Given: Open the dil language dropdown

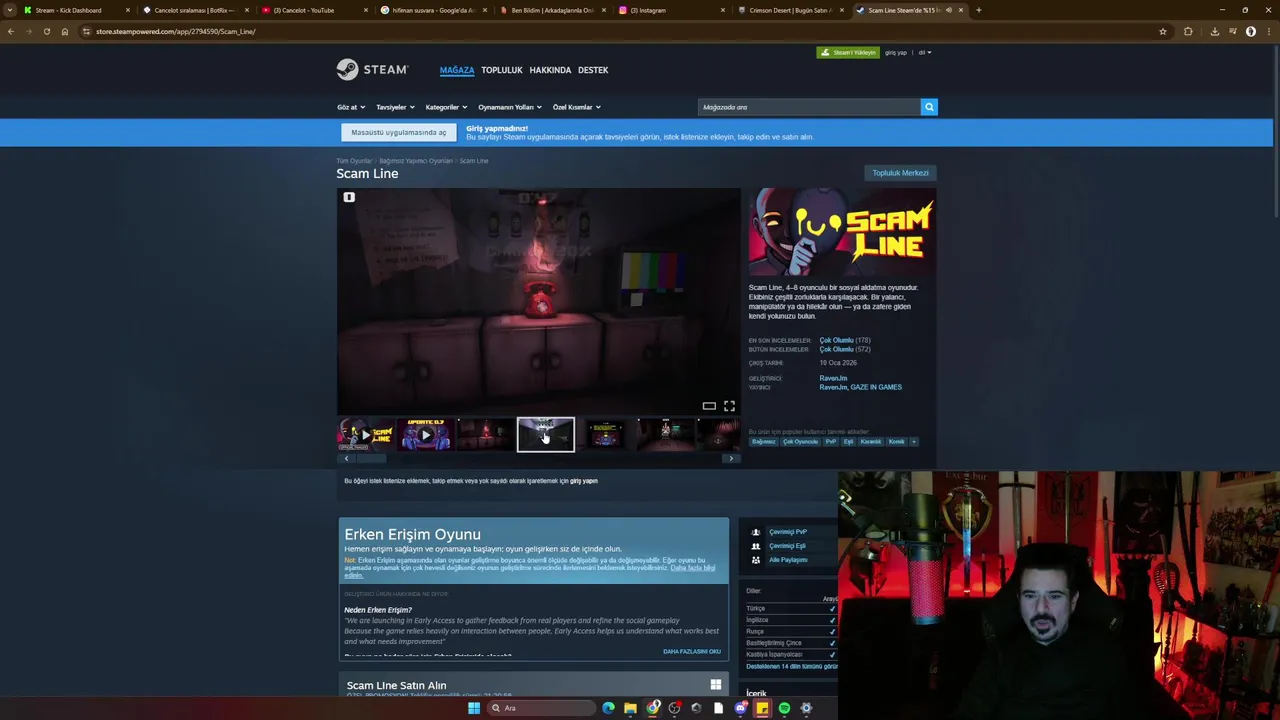Looking at the screenshot, I should 925,52.
